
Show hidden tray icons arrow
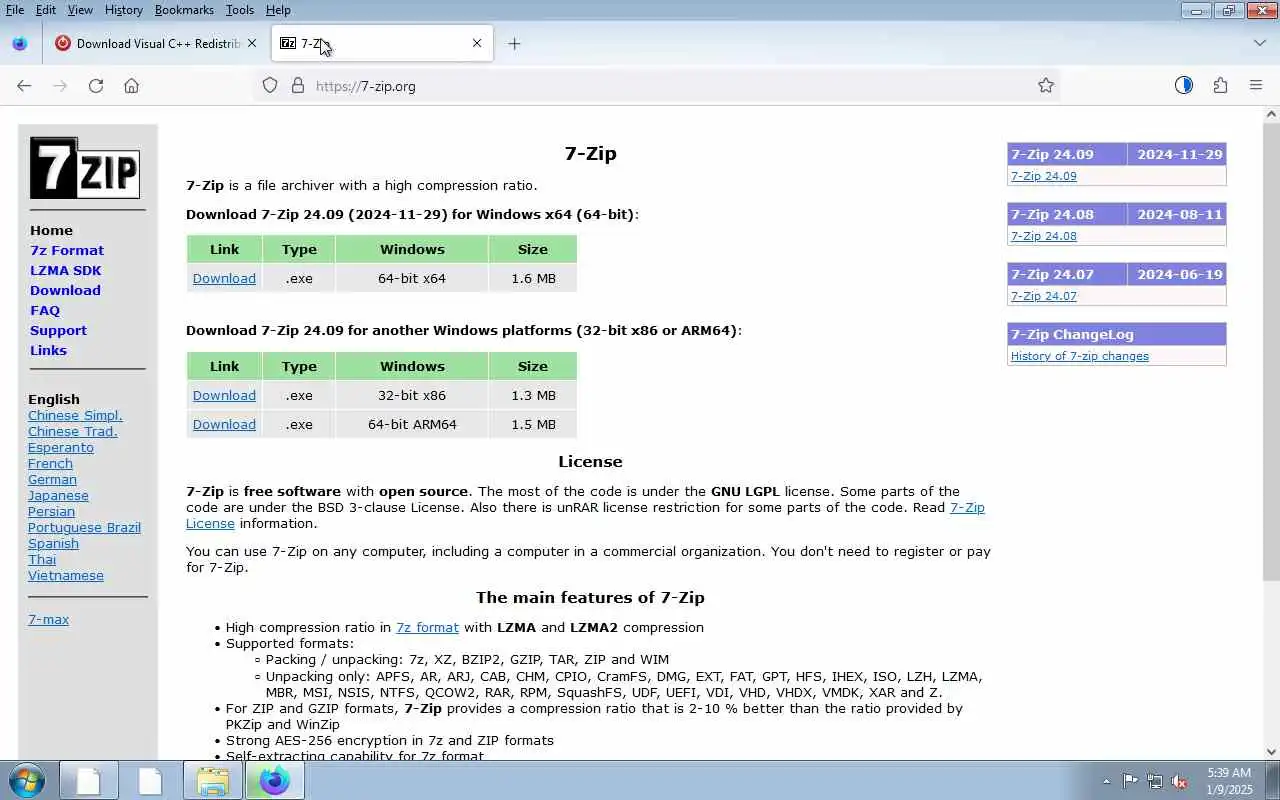[x=1106, y=781]
